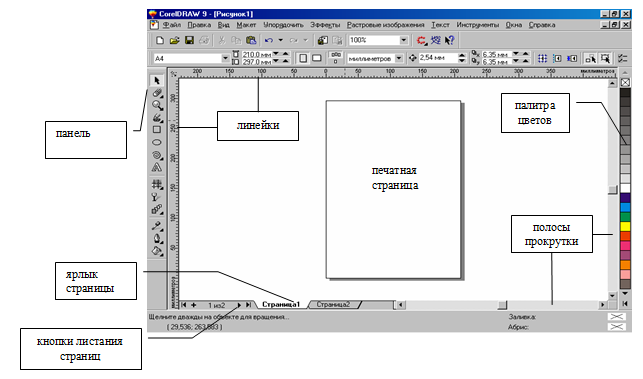Viewport: 643px width, 379px height.
Task: Click horizontal scrollbar right arrow
Action: click(x=602, y=305)
